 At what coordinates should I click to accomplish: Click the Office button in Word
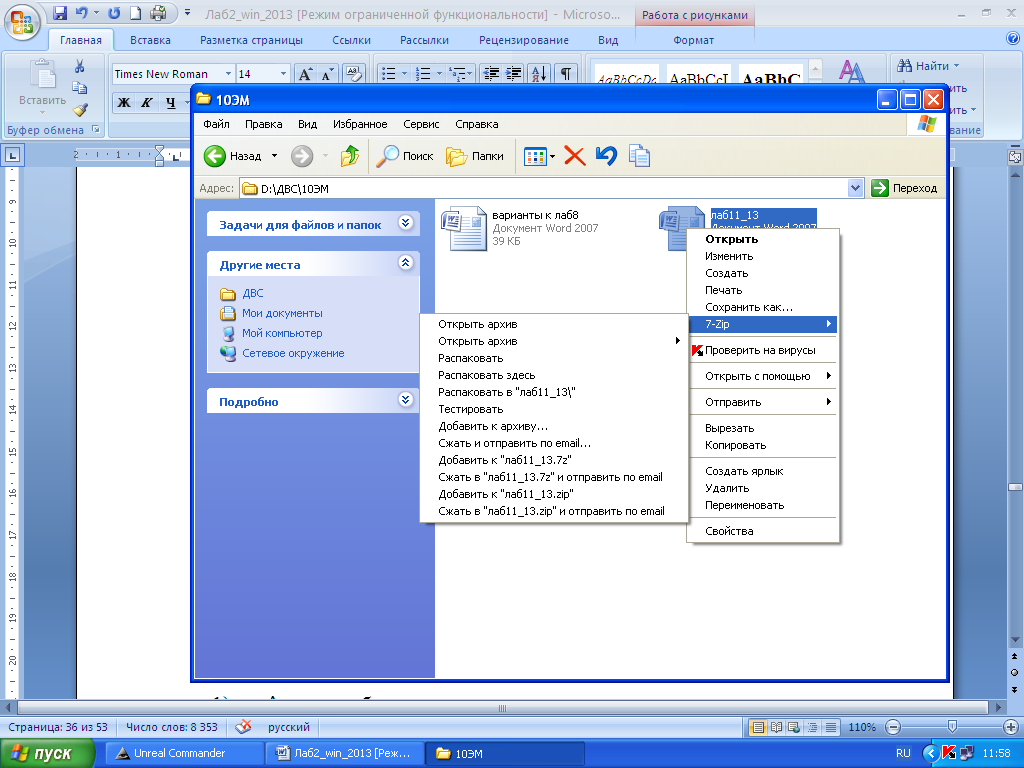22,22
